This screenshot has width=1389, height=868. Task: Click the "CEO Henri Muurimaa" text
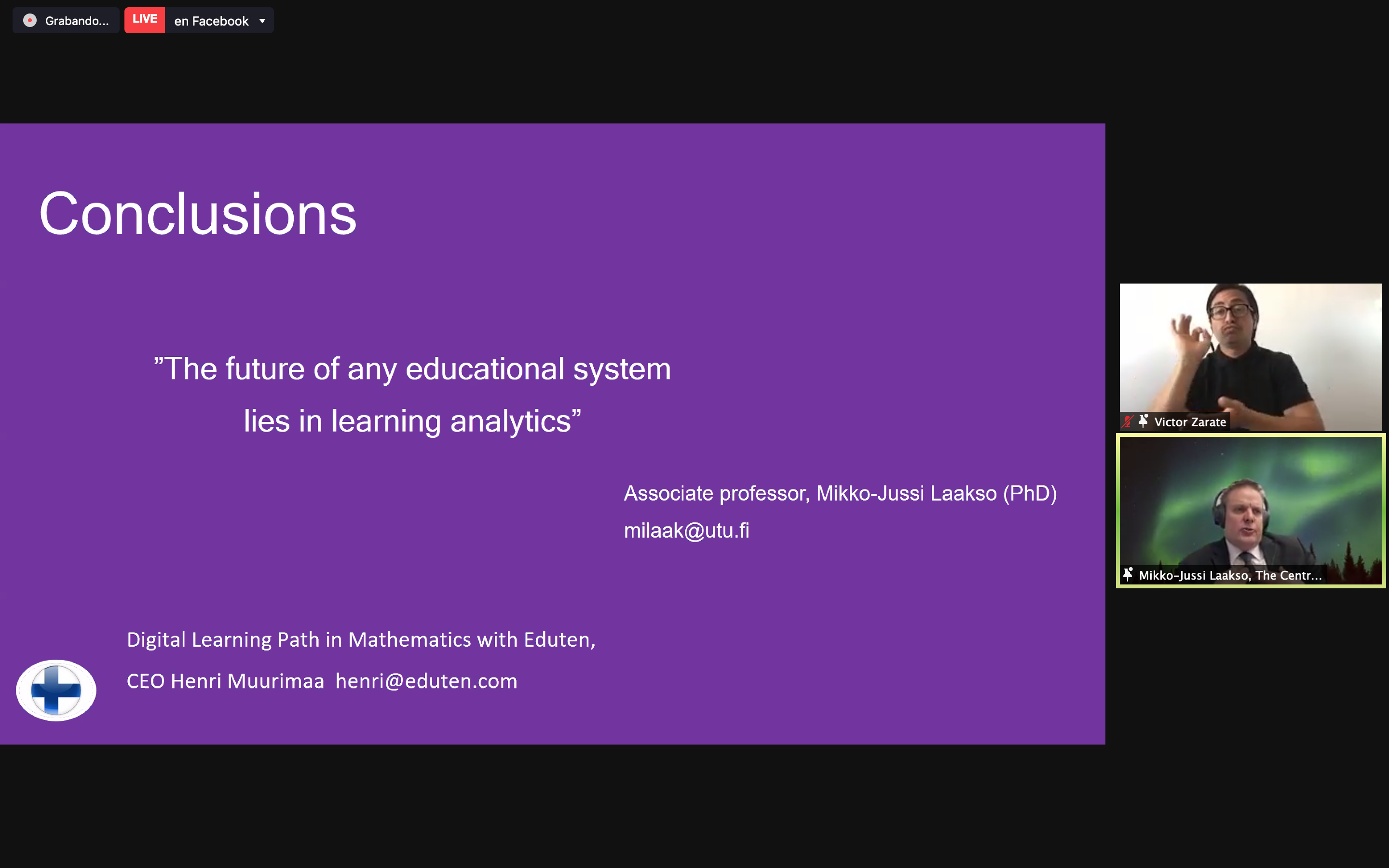[226, 681]
